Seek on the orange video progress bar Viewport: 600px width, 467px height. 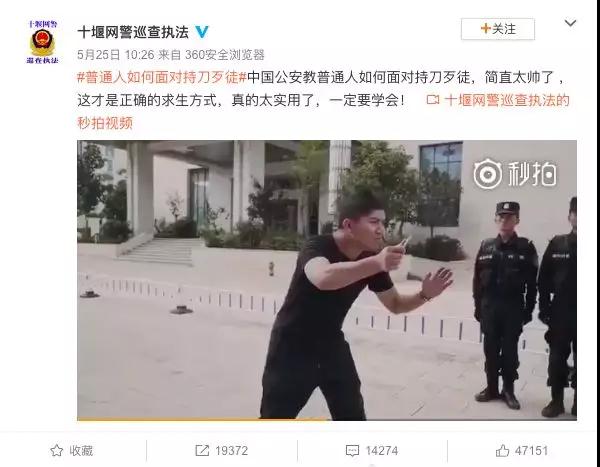327,419
